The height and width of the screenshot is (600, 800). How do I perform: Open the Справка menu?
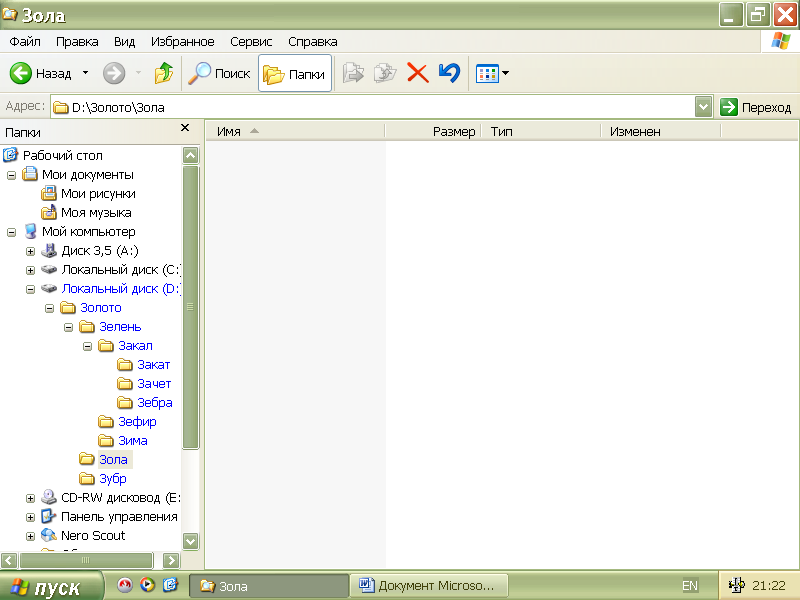(313, 42)
